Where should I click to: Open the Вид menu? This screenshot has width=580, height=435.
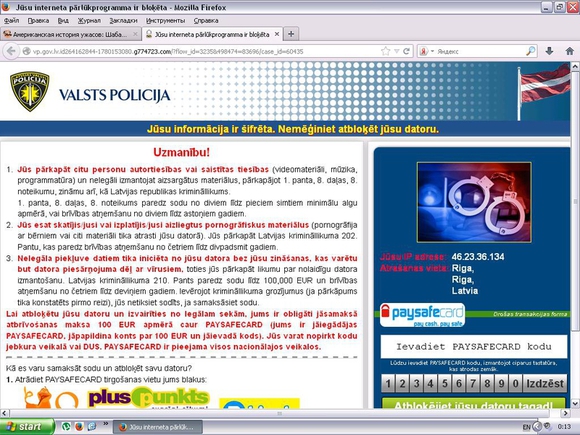tap(63, 21)
